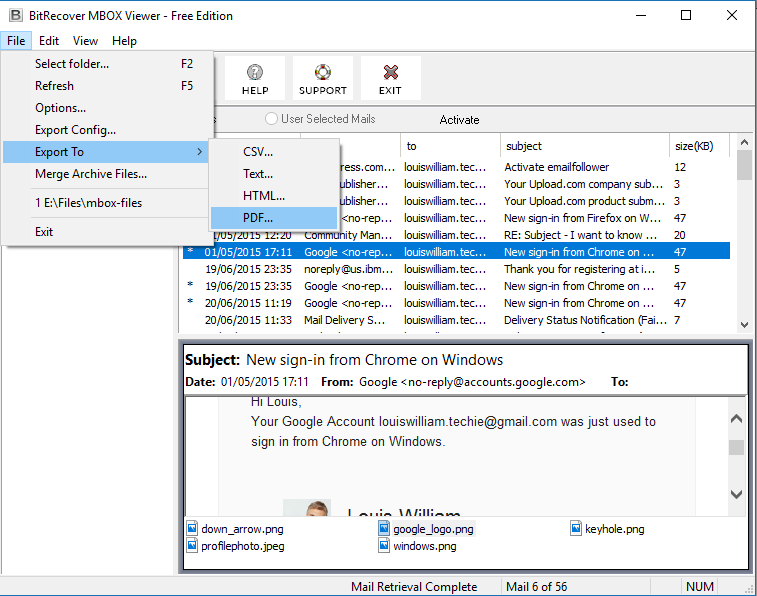Image resolution: width=757 pixels, height=596 pixels.
Task: Export to HTML... from submenu
Action: (274, 195)
